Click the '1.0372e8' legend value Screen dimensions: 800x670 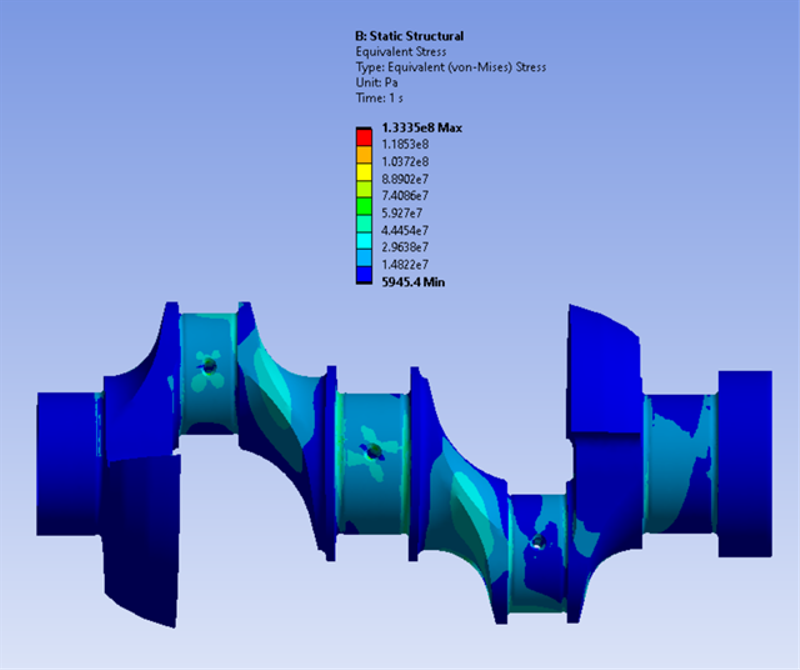pos(405,162)
